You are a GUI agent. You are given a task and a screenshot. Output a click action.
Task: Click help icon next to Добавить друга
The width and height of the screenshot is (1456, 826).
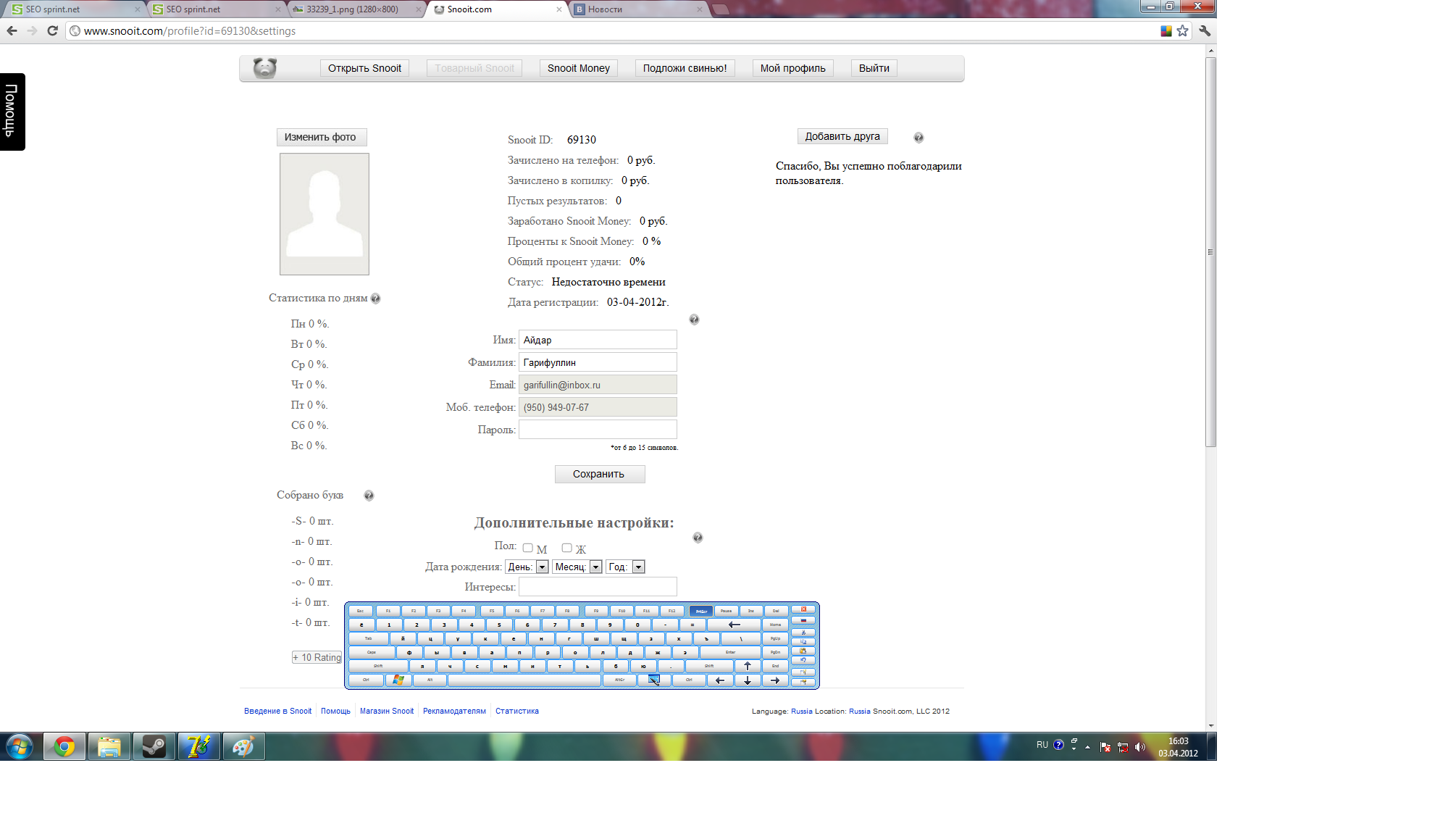(919, 138)
